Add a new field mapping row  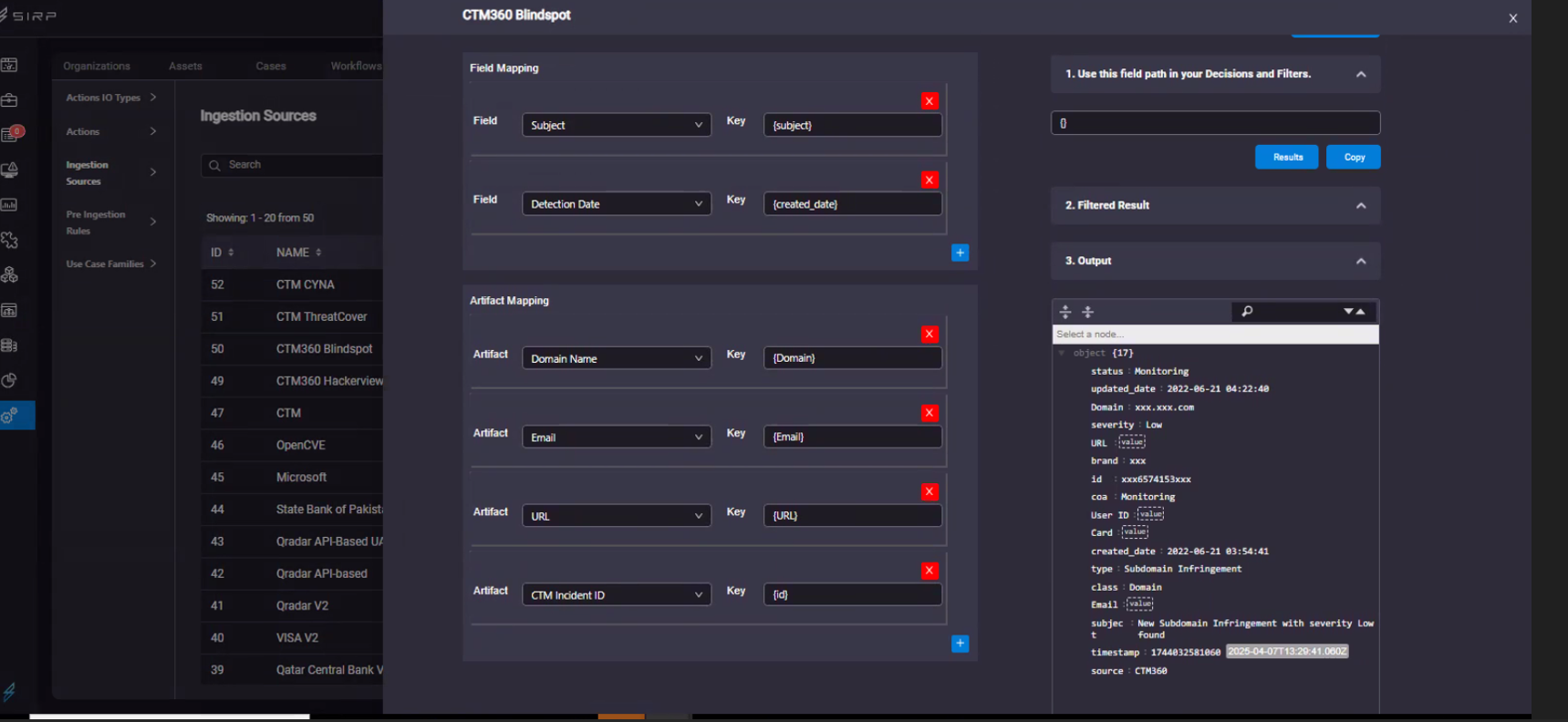point(961,253)
